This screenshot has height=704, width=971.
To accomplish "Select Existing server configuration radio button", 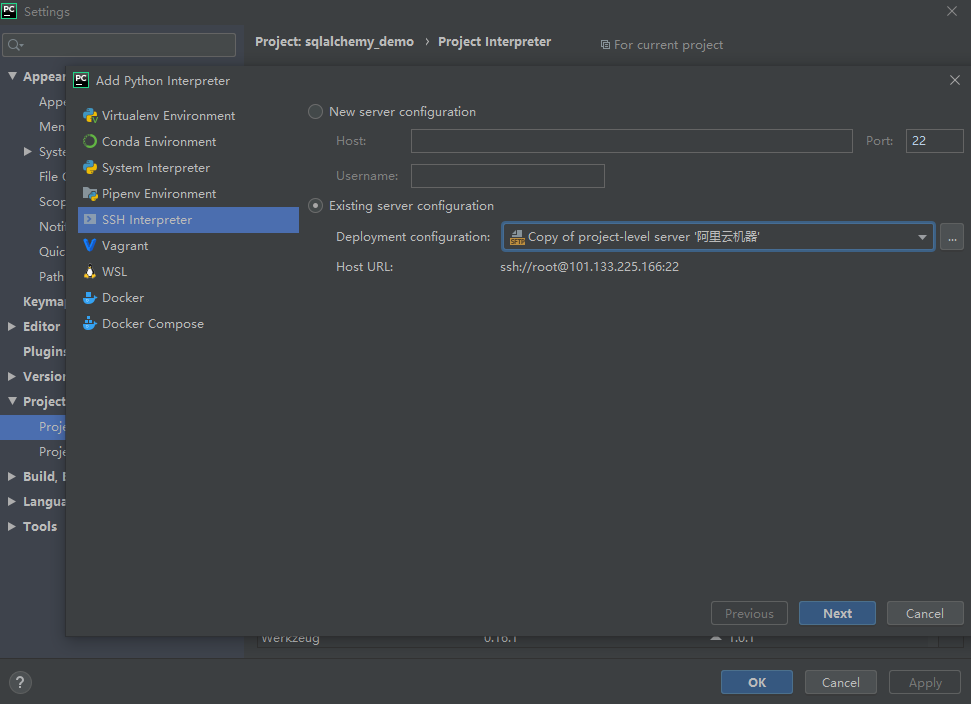I will point(315,206).
